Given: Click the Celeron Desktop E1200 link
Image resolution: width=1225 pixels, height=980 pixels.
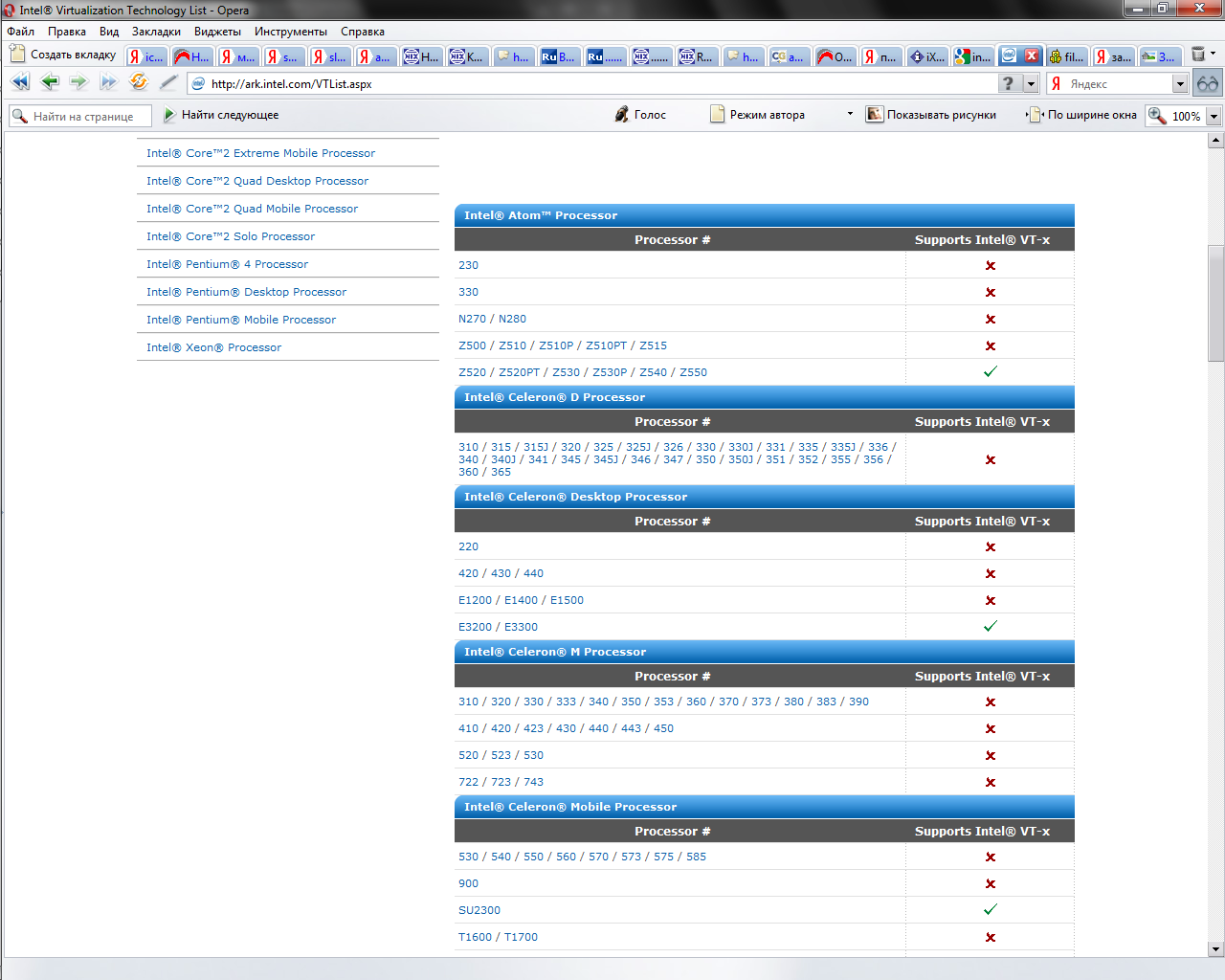Looking at the screenshot, I should tap(475, 600).
